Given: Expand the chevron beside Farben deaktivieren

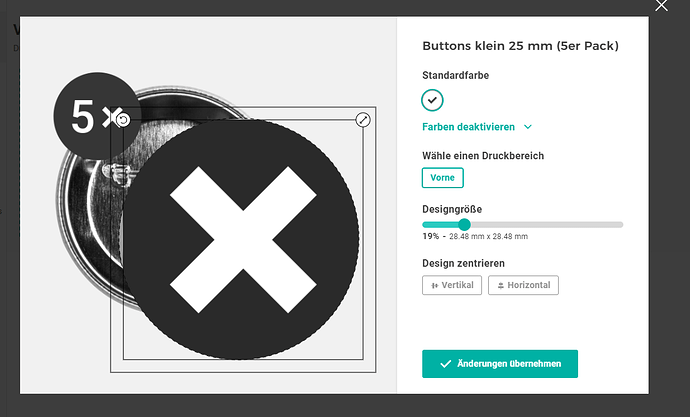Looking at the screenshot, I should click(528, 128).
